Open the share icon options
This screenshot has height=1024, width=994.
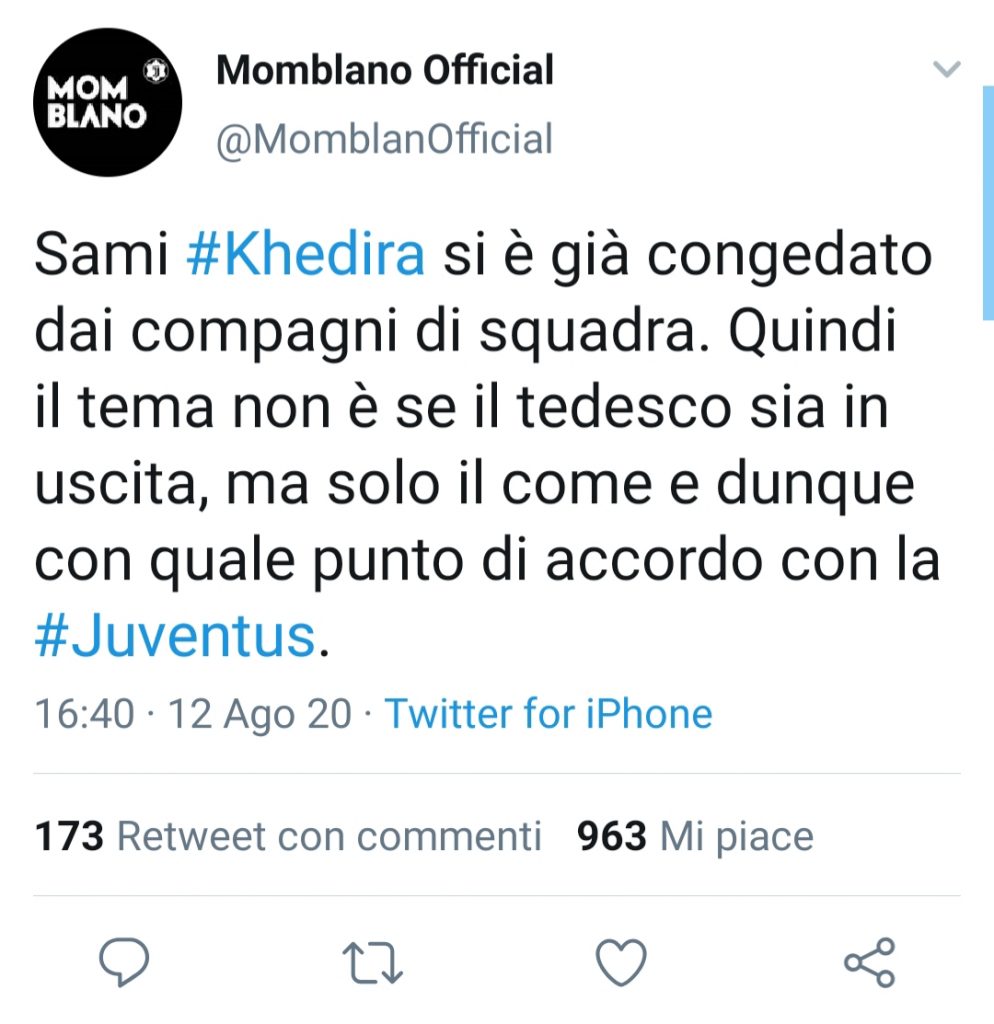tap(869, 962)
